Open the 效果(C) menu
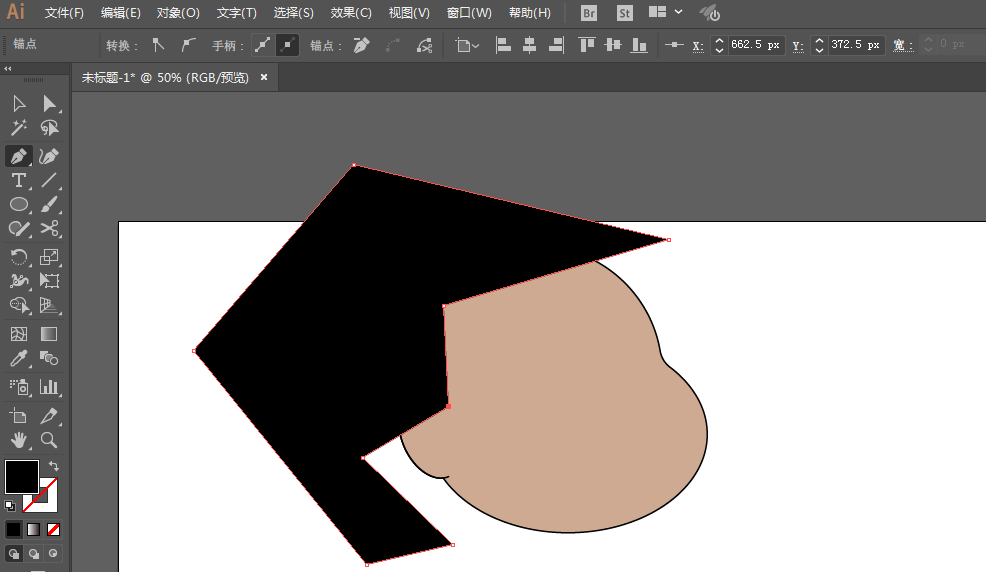Image resolution: width=986 pixels, height=572 pixels. (351, 13)
